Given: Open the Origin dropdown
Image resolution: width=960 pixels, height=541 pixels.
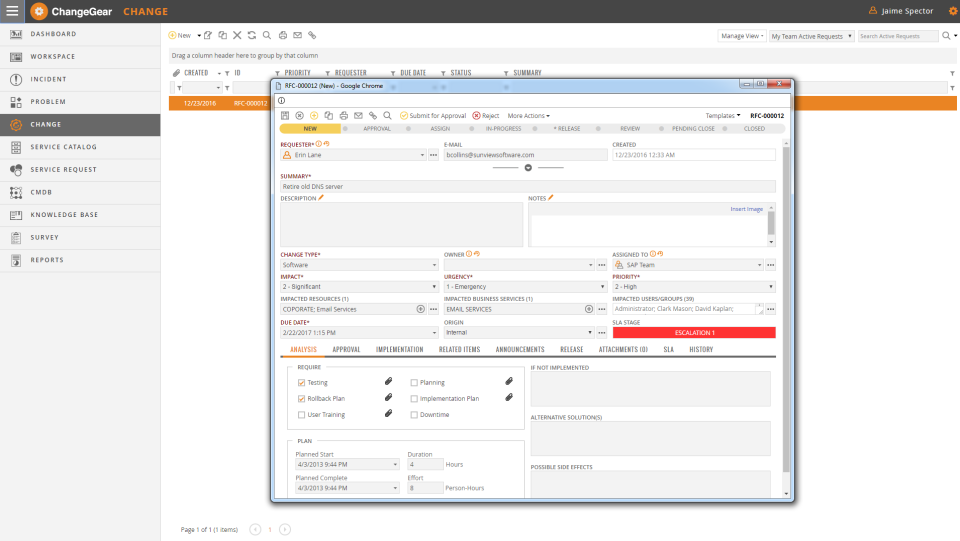Looking at the screenshot, I should pos(590,333).
